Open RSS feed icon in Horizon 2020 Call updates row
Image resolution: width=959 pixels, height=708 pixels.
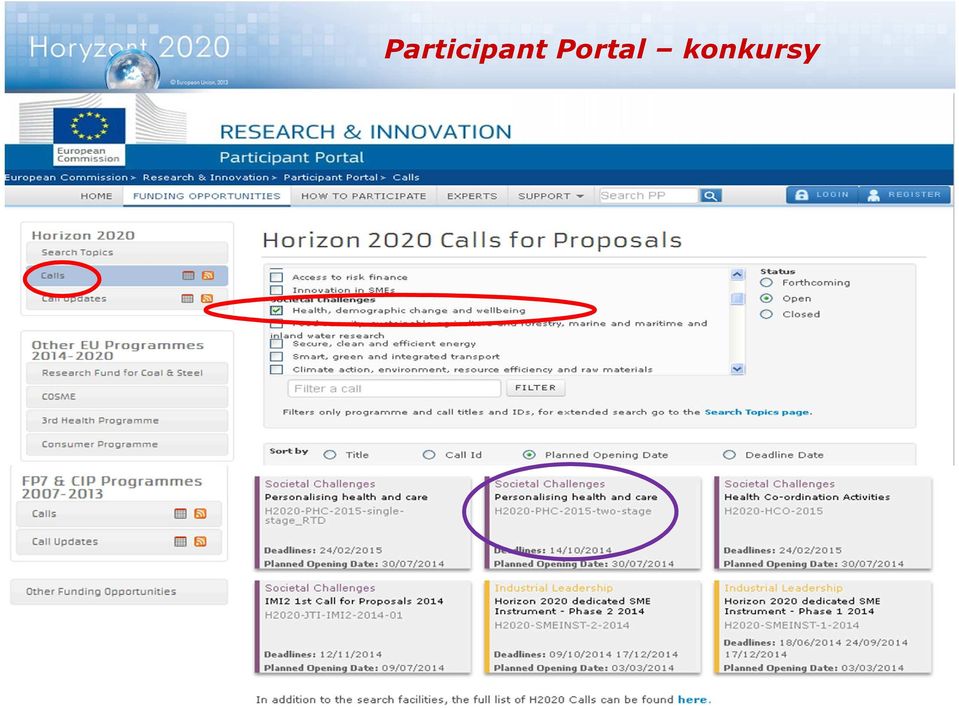click(x=207, y=298)
